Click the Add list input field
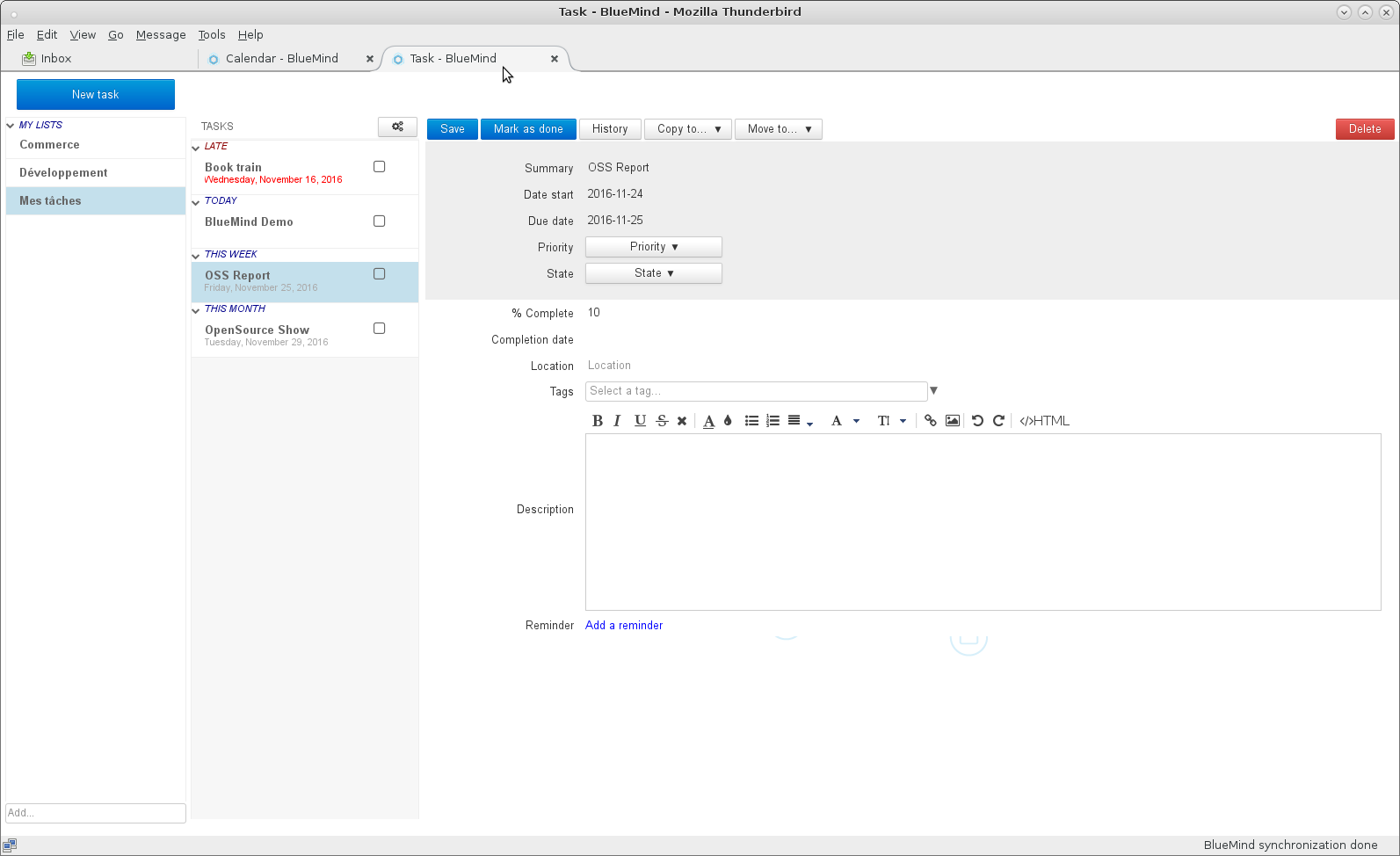 point(96,813)
